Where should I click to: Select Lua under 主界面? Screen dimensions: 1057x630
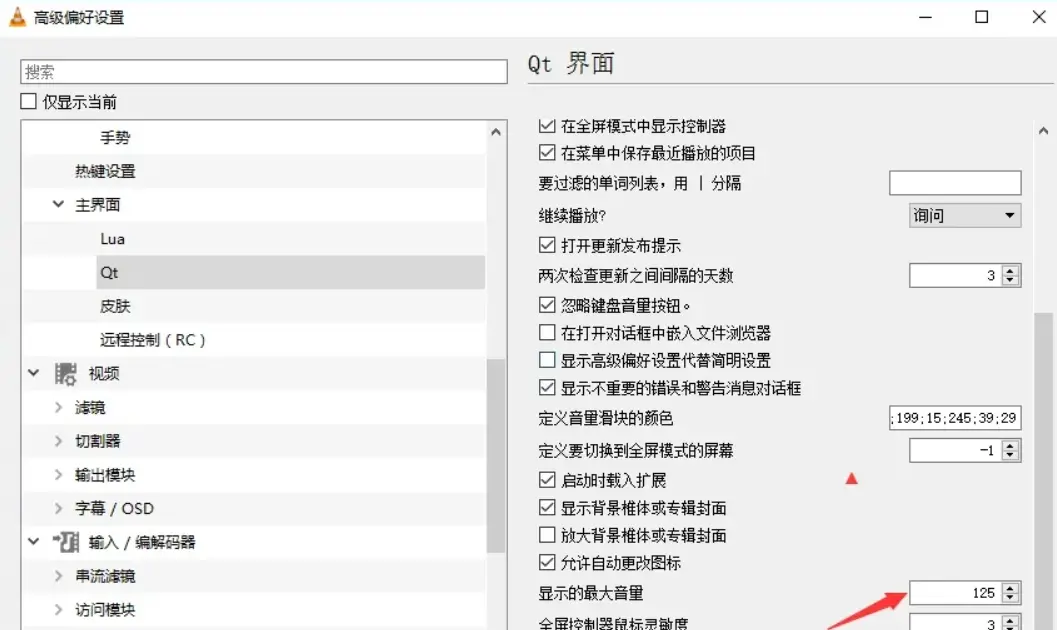coord(112,239)
